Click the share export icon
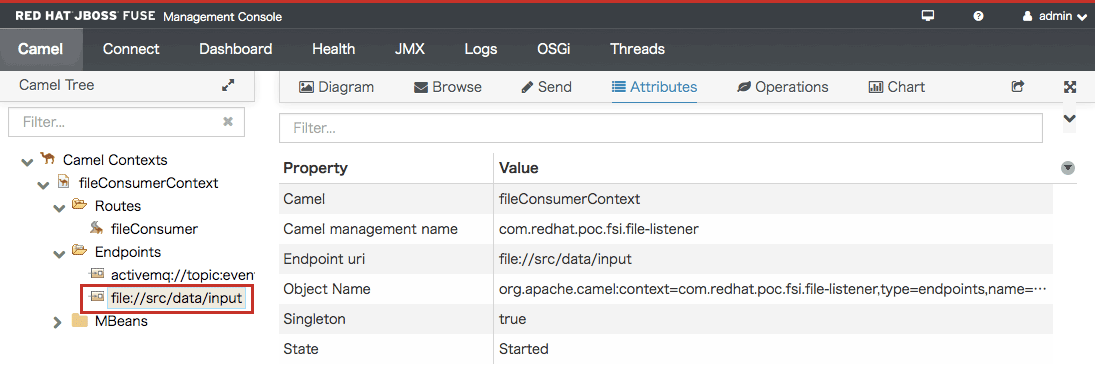 tap(1018, 87)
